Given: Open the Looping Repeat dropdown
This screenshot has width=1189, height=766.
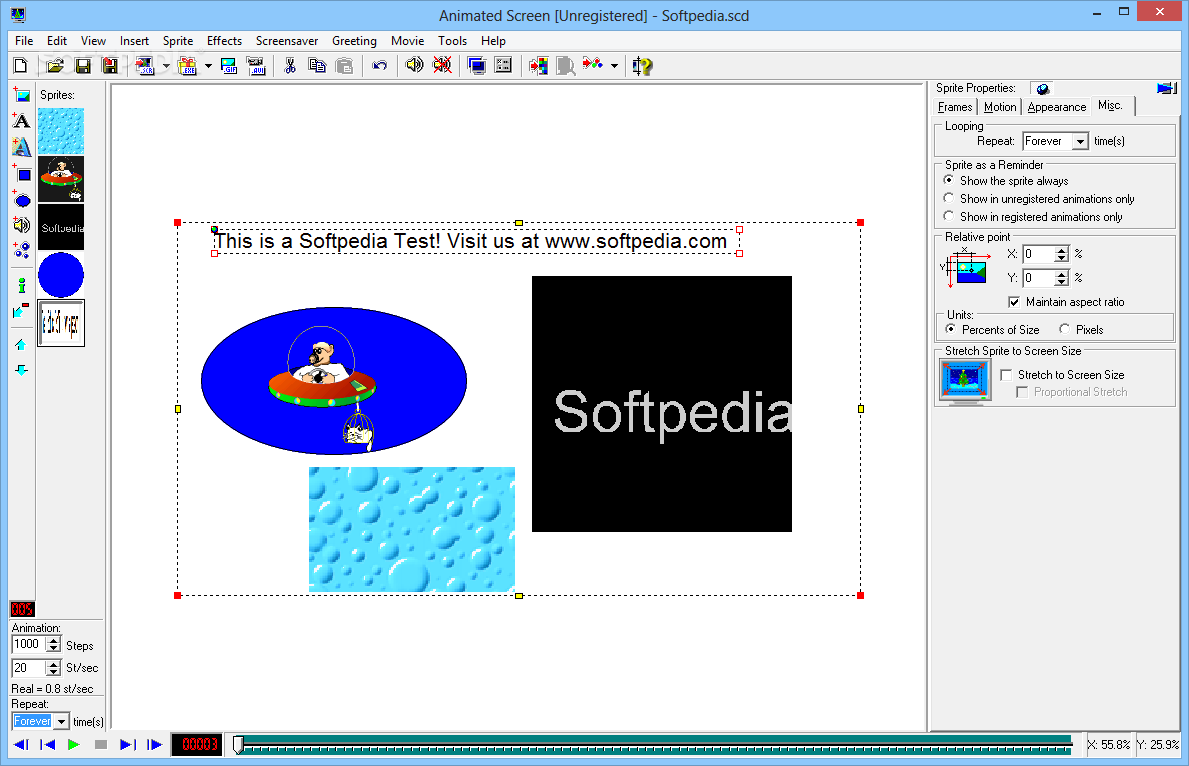Looking at the screenshot, I should (x=1081, y=141).
